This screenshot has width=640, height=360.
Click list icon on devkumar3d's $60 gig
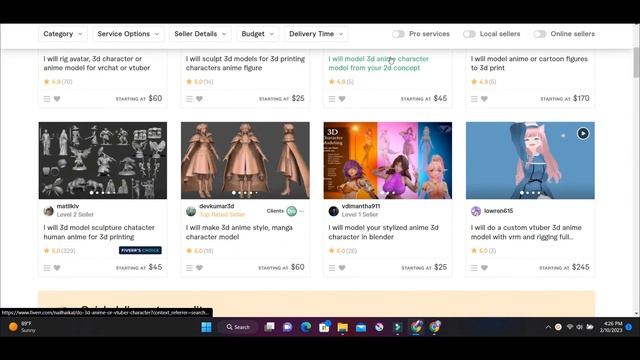[189, 268]
